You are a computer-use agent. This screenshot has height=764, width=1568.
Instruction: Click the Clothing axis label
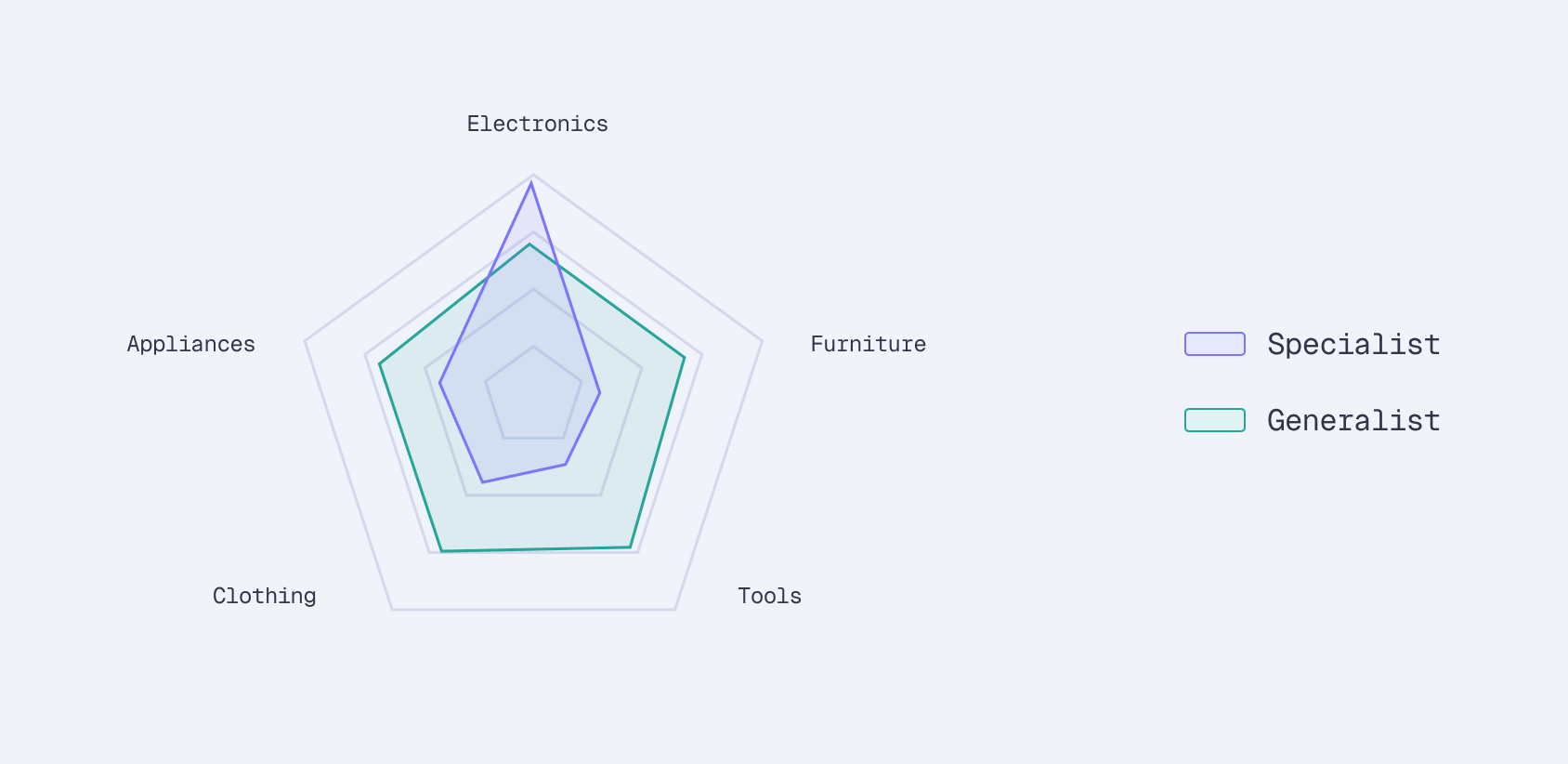pos(265,596)
